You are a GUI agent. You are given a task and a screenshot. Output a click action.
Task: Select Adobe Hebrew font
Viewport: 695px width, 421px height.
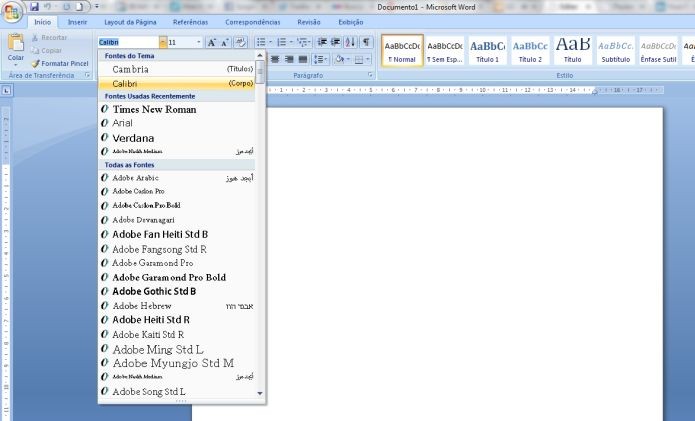(x=176, y=306)
